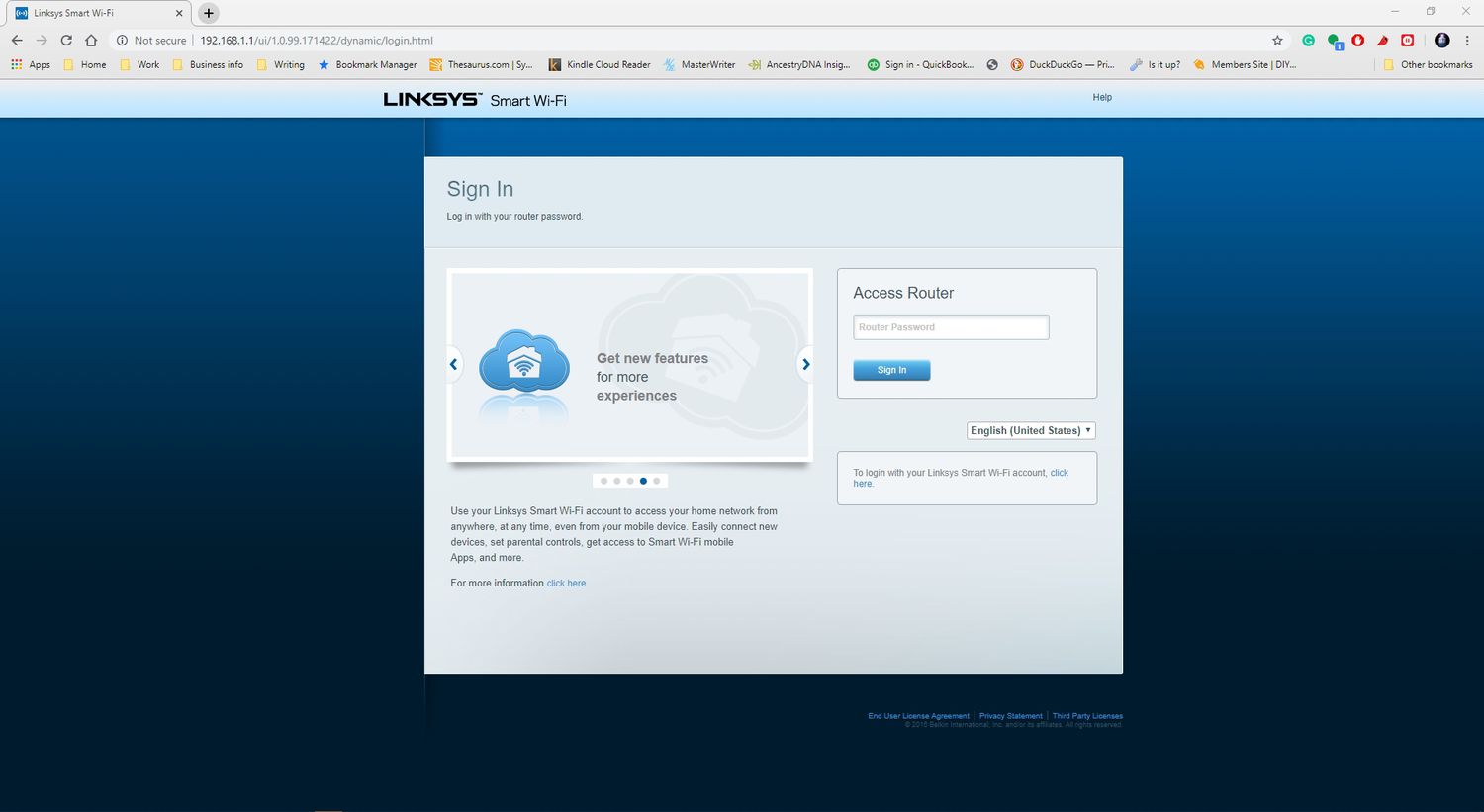Select the last carousel dot
This screenshot has width=1484, height=812.
pos(657,481)
